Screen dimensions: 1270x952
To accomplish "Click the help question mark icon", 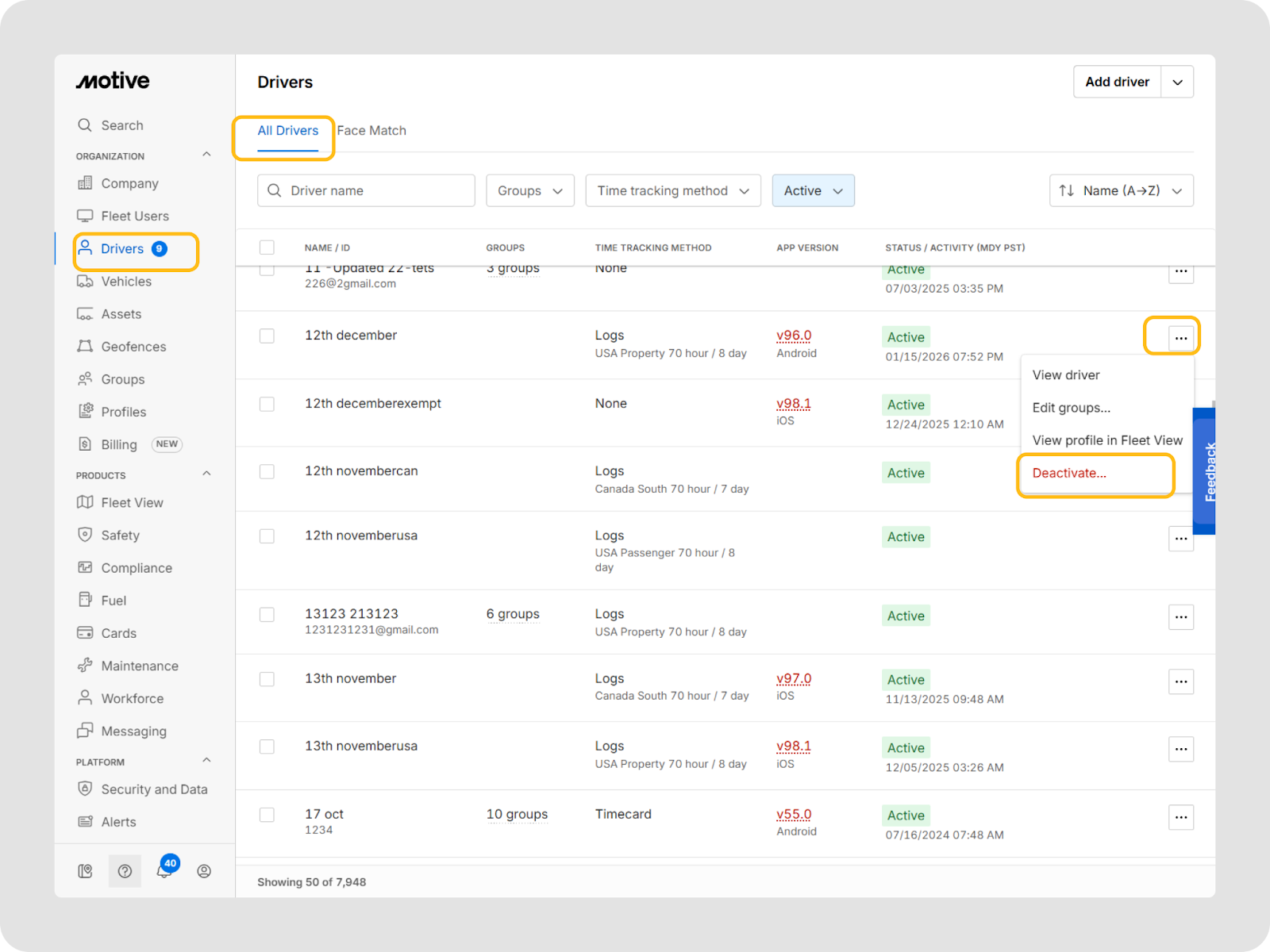I will tap(125, 871).
